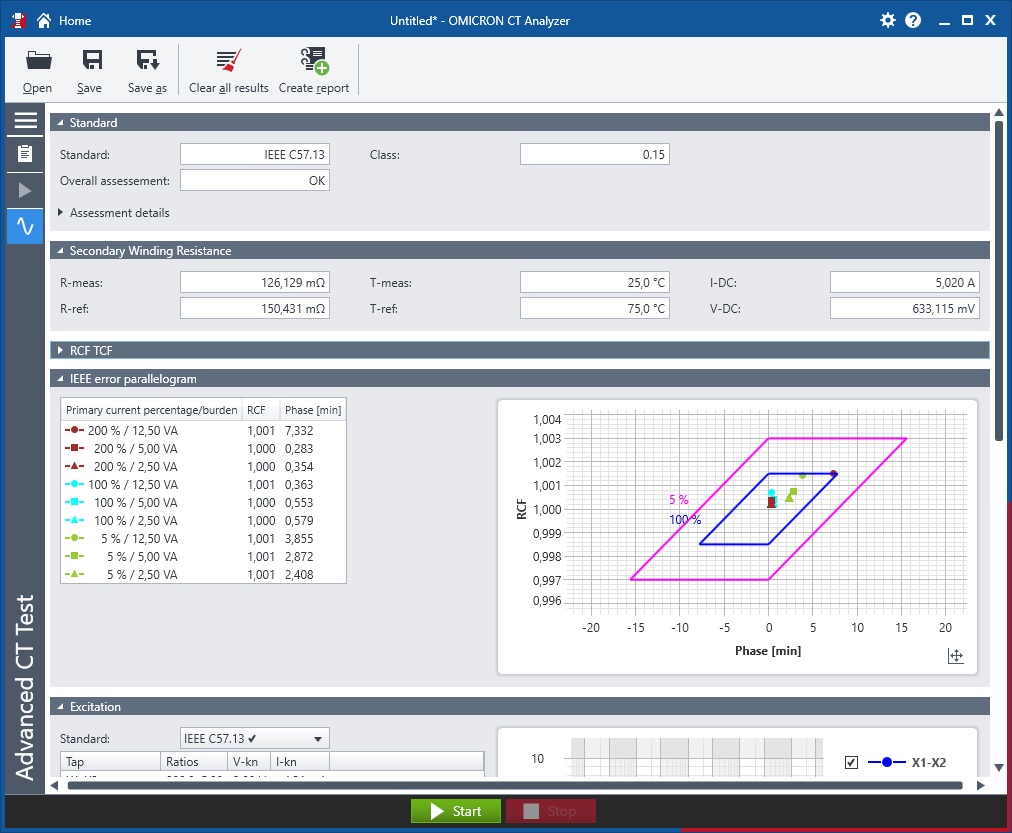1012x833 pixels.
Task: Click the V-DC 633,115 mV field
Action: (905, 308)
